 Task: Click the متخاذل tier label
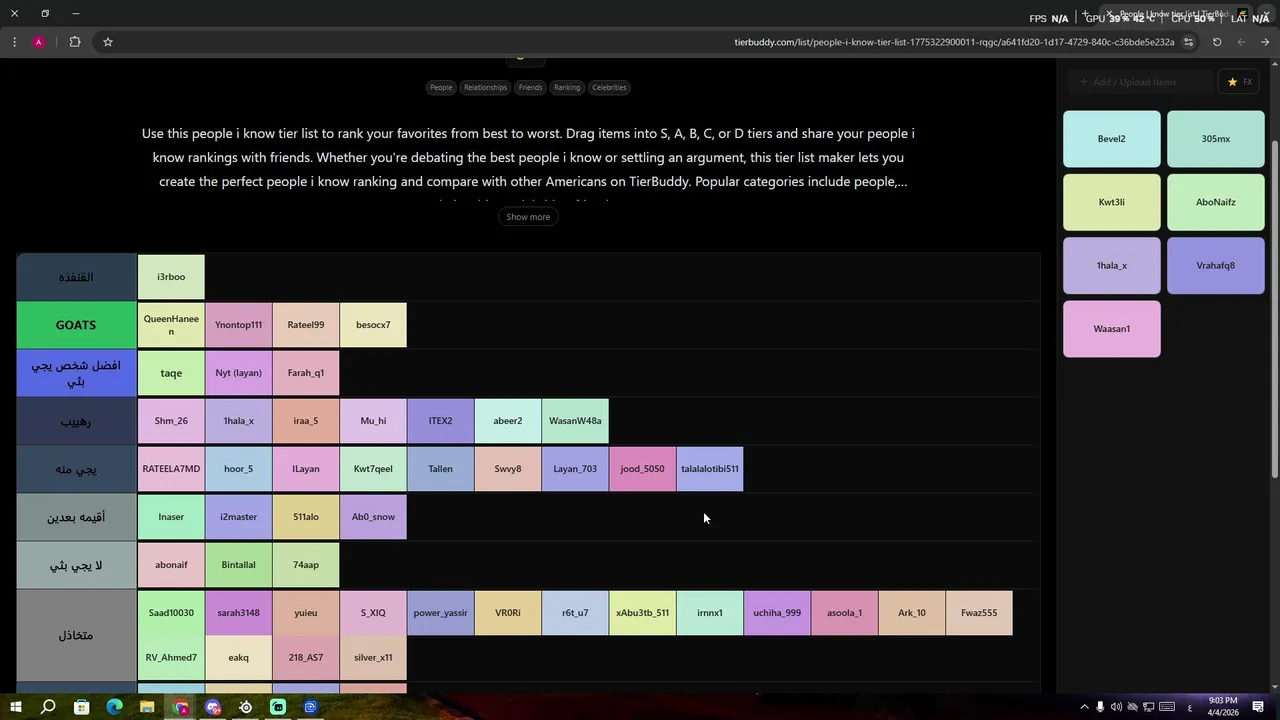coord(76,635)
